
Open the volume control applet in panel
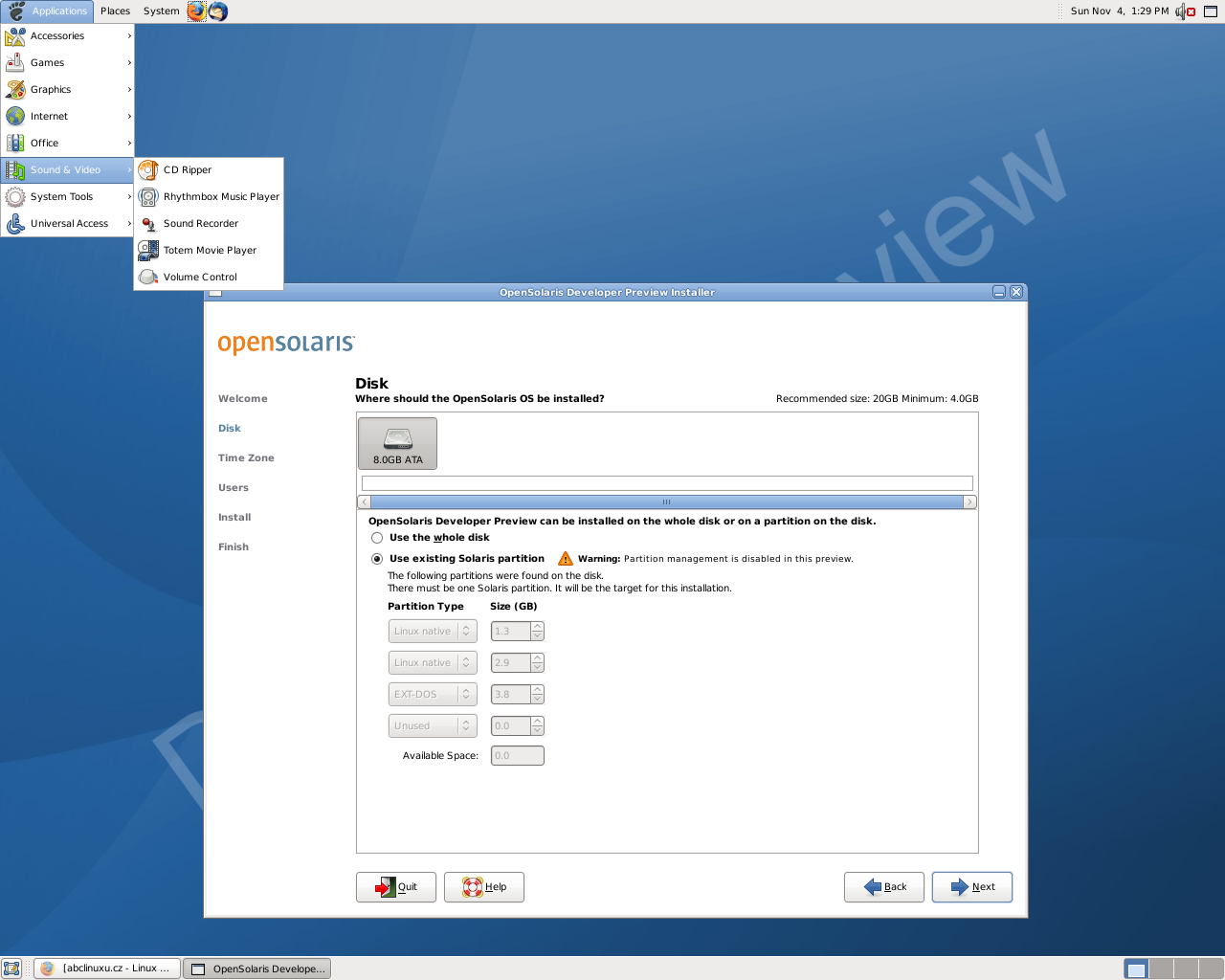tap(1186, 11)
